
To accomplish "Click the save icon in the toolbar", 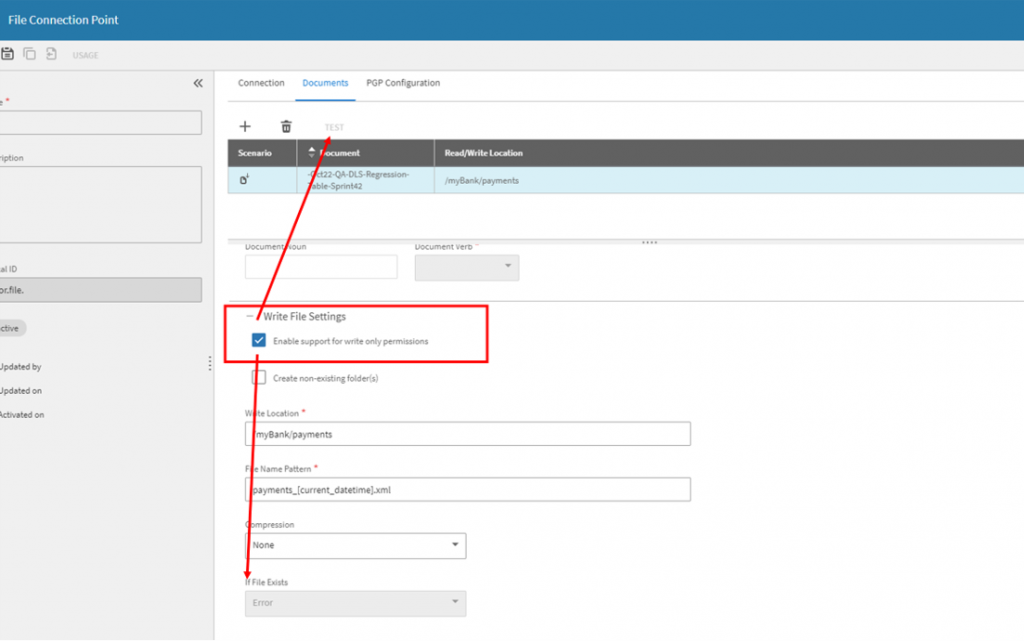I will [8, 54].
